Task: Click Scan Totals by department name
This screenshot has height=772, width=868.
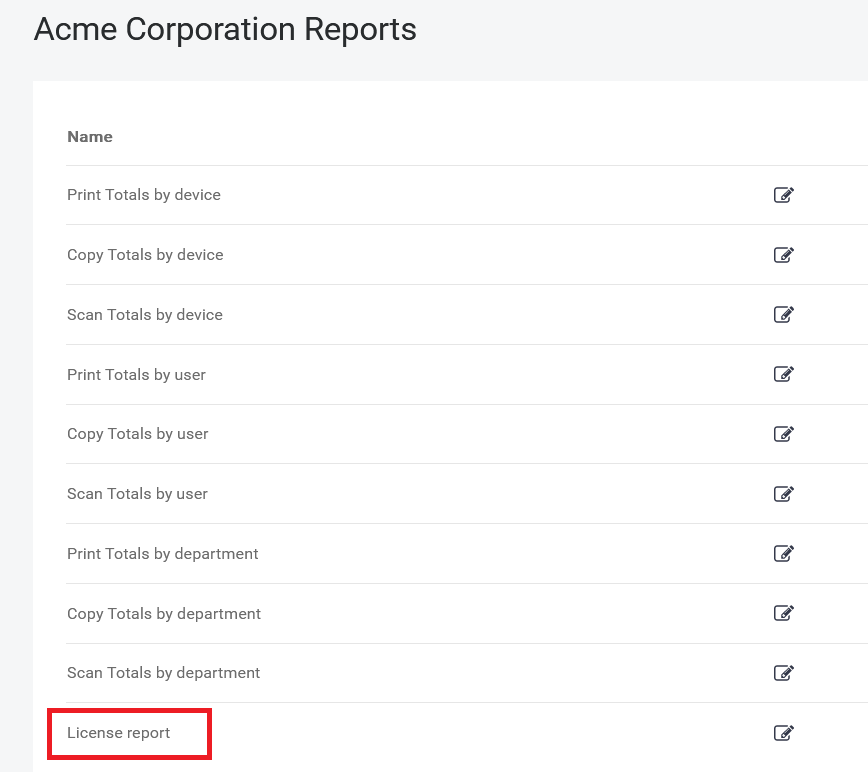Action: tap(164, 673)
